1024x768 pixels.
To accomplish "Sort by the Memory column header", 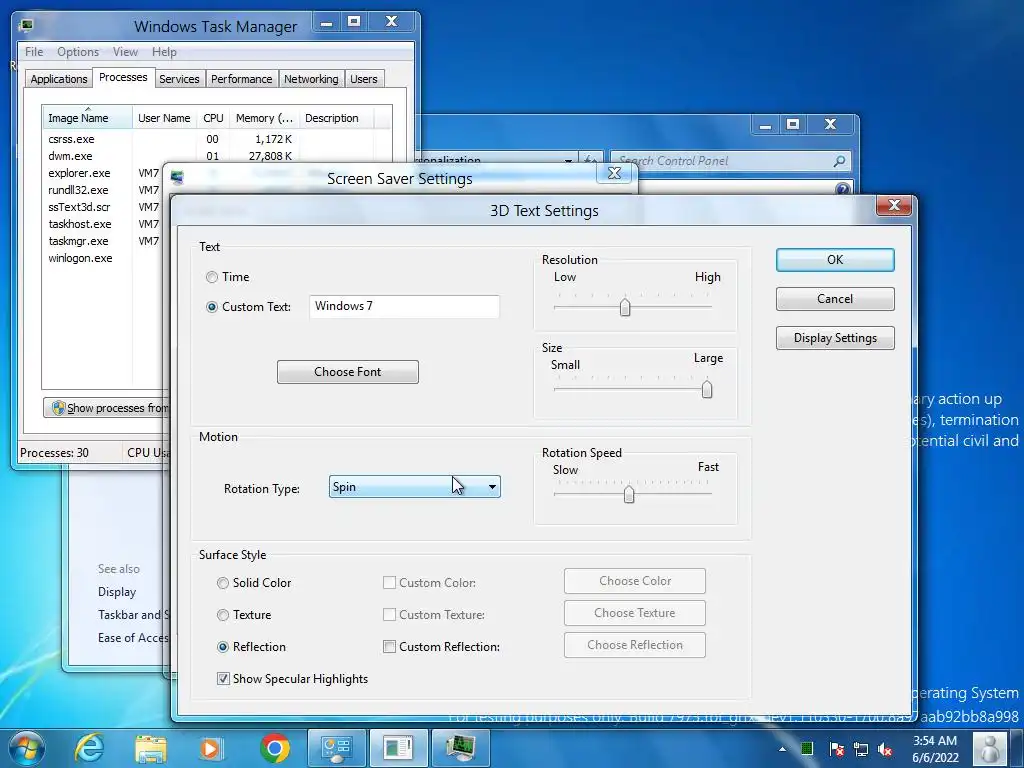I will [x=264, y=118].
